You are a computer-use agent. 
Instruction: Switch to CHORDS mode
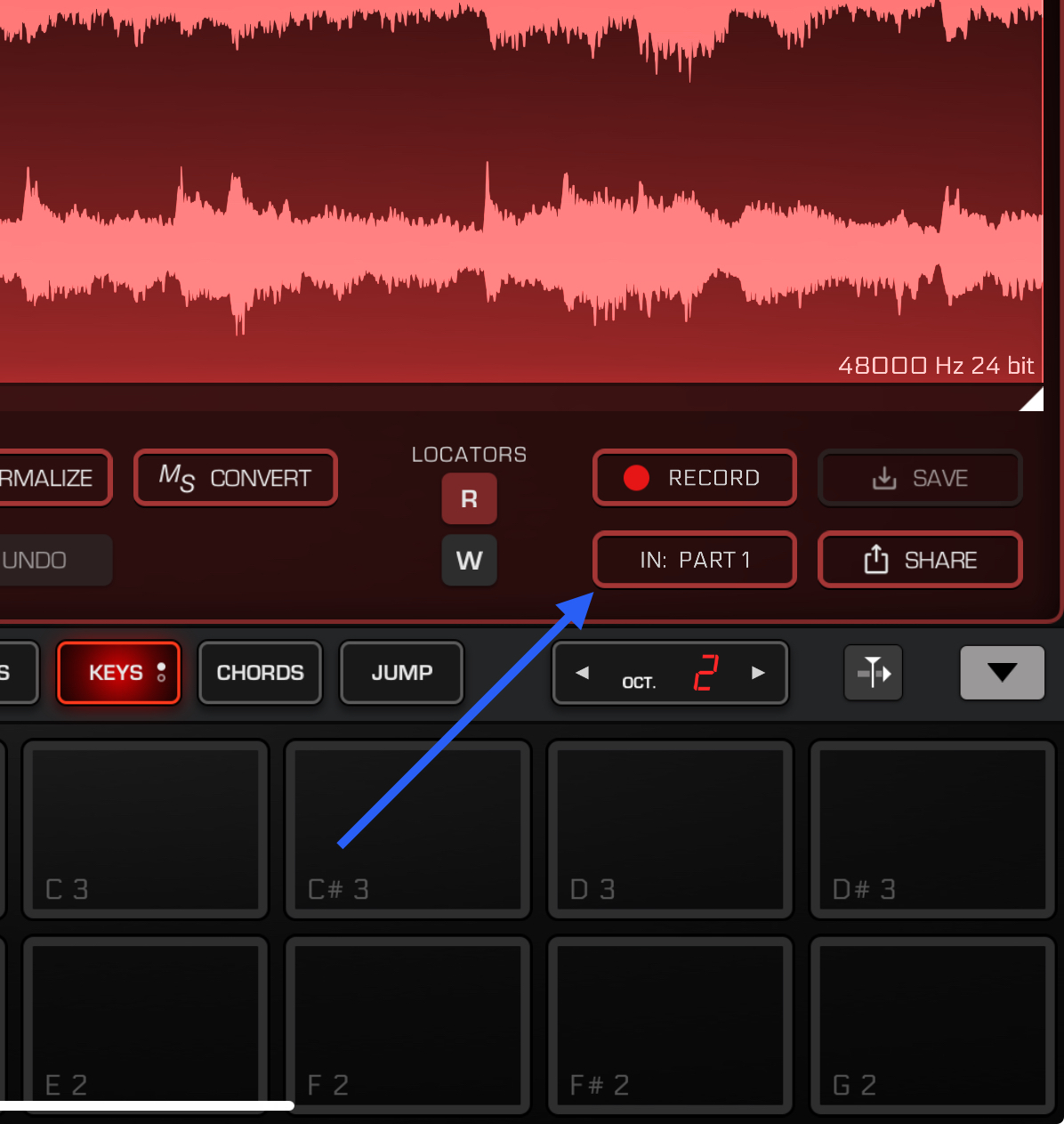pos(260,673)
